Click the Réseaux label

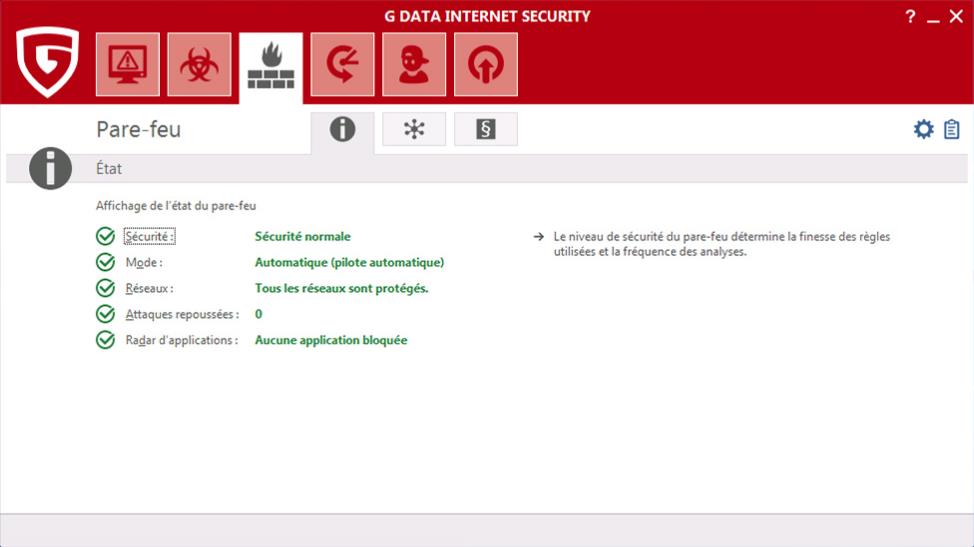click(x=149, y=289)
